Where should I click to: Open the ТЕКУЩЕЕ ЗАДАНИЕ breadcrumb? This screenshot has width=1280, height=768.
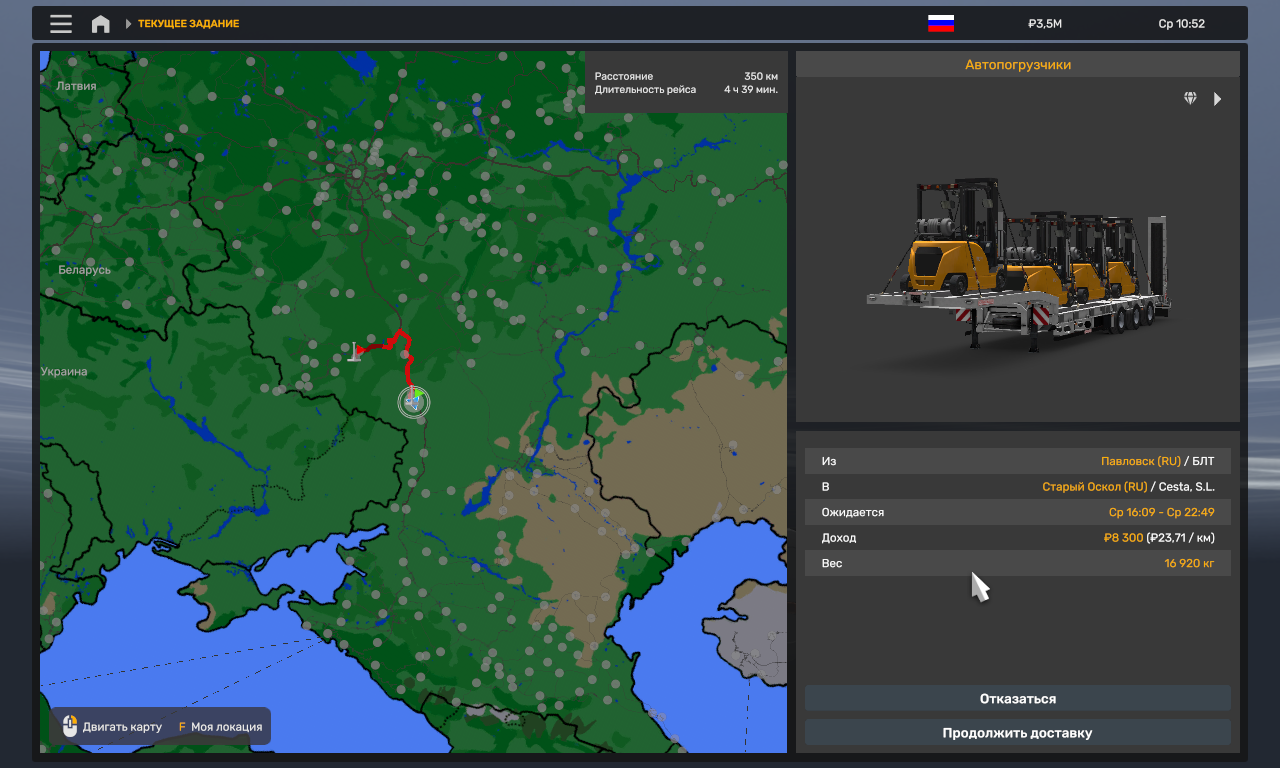click(188, 24)
